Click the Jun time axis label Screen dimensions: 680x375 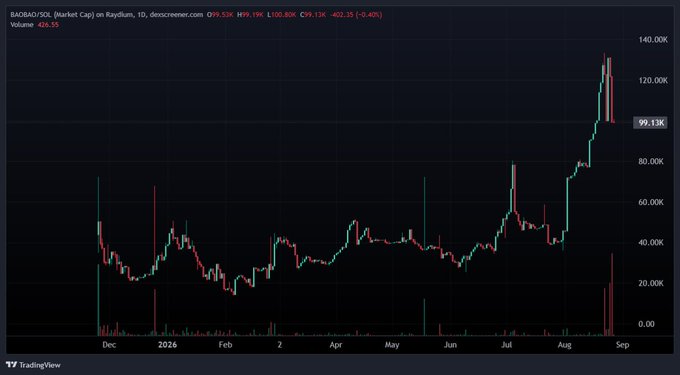[x=451, y=346]
